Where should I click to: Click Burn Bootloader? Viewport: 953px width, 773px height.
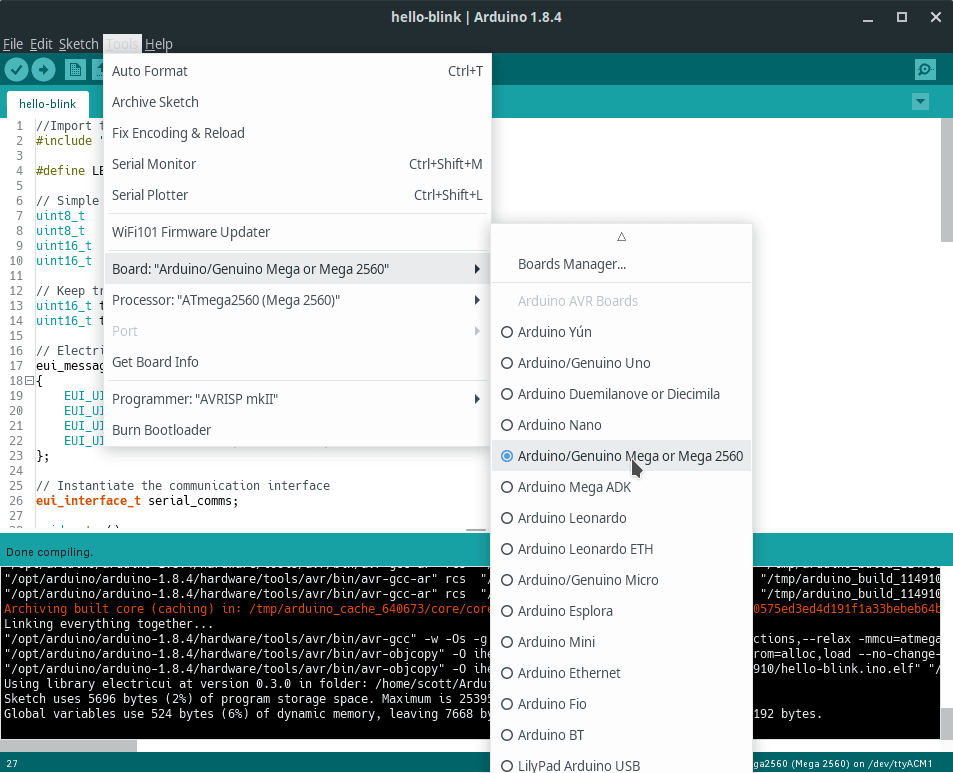pos(161,430)
